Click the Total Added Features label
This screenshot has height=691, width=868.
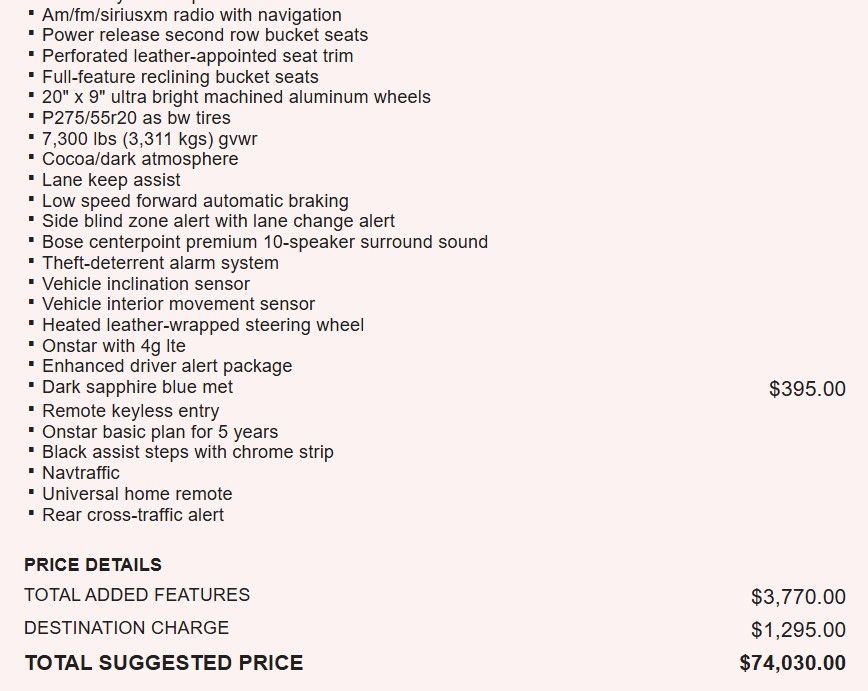click(137, 595)
